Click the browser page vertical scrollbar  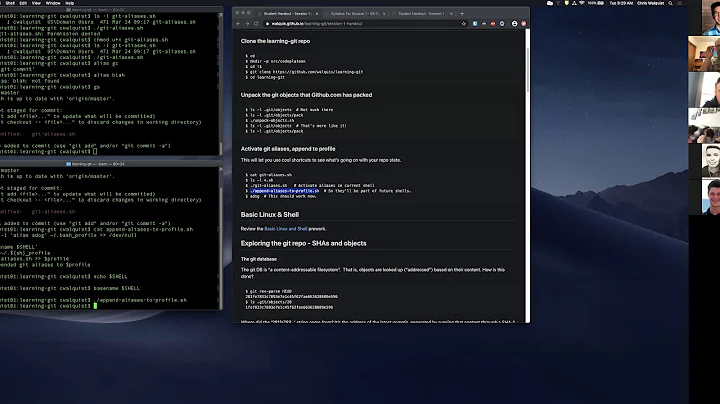[527, 174]
